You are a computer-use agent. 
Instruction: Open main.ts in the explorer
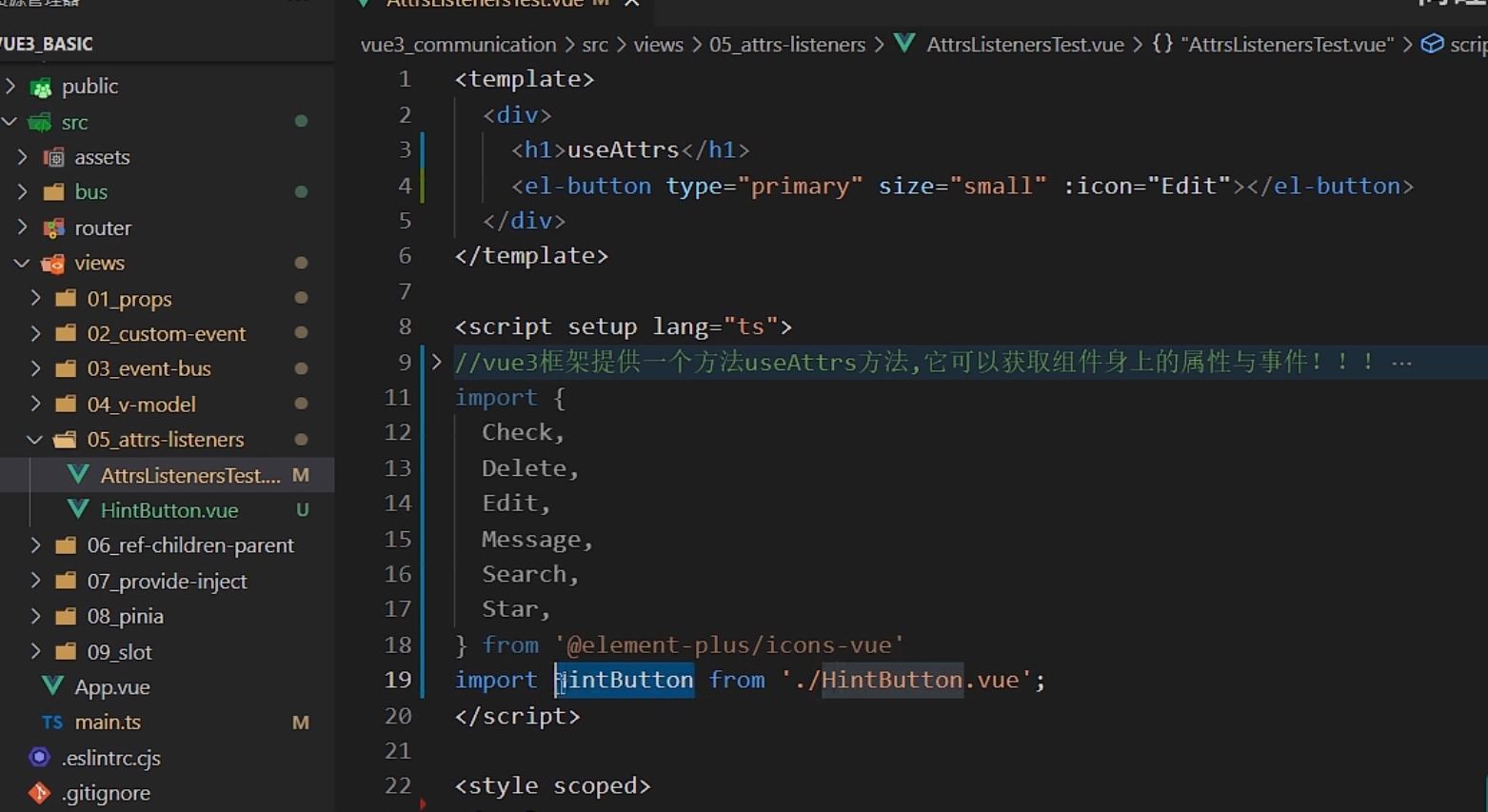pyautogui.click(x=108, y=723)
